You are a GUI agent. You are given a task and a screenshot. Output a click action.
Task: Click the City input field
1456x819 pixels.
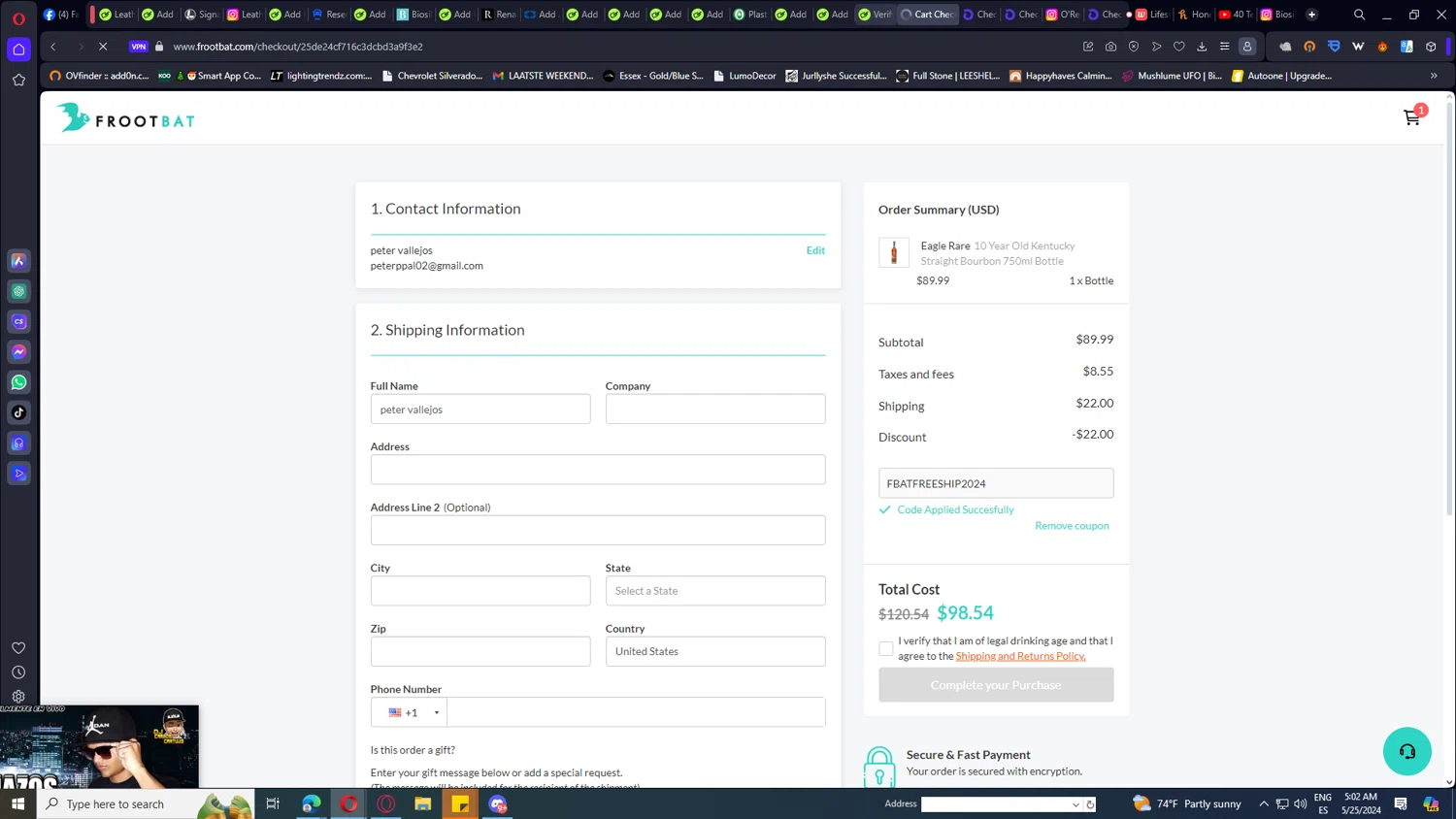point(480,591)
